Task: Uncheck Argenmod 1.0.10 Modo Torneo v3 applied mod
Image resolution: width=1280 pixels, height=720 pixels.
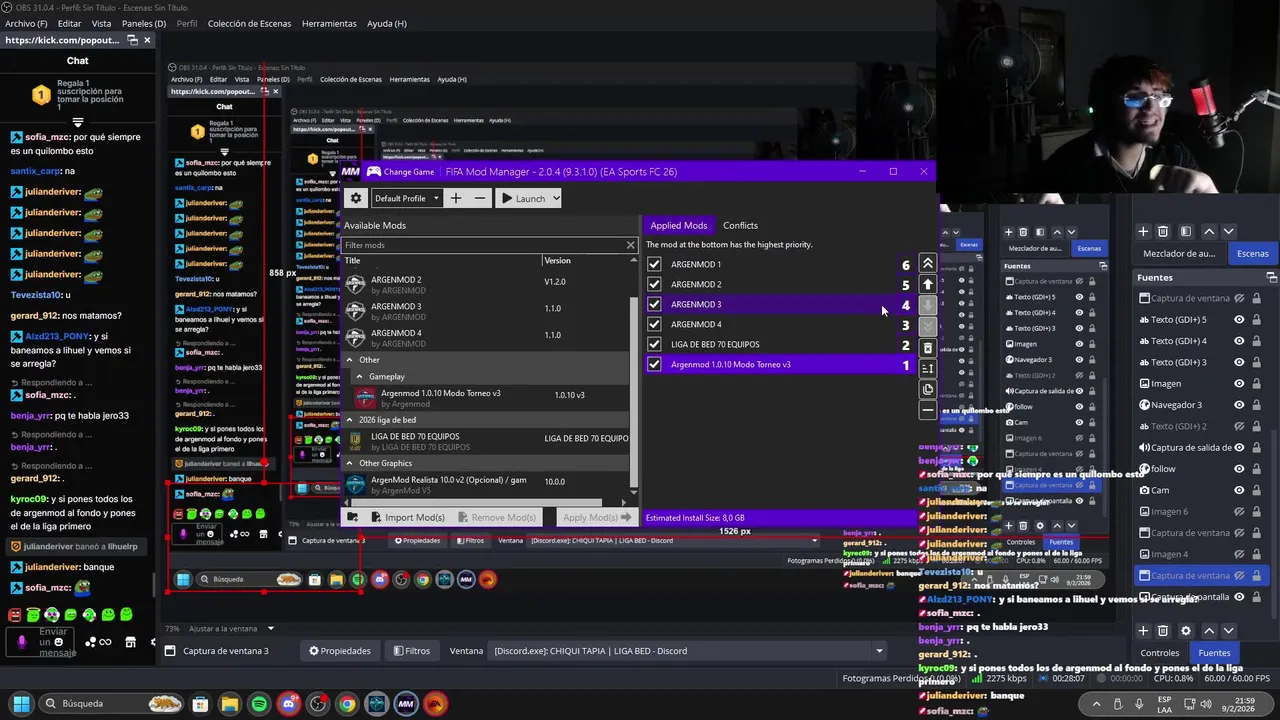Action: coord(654,364)
